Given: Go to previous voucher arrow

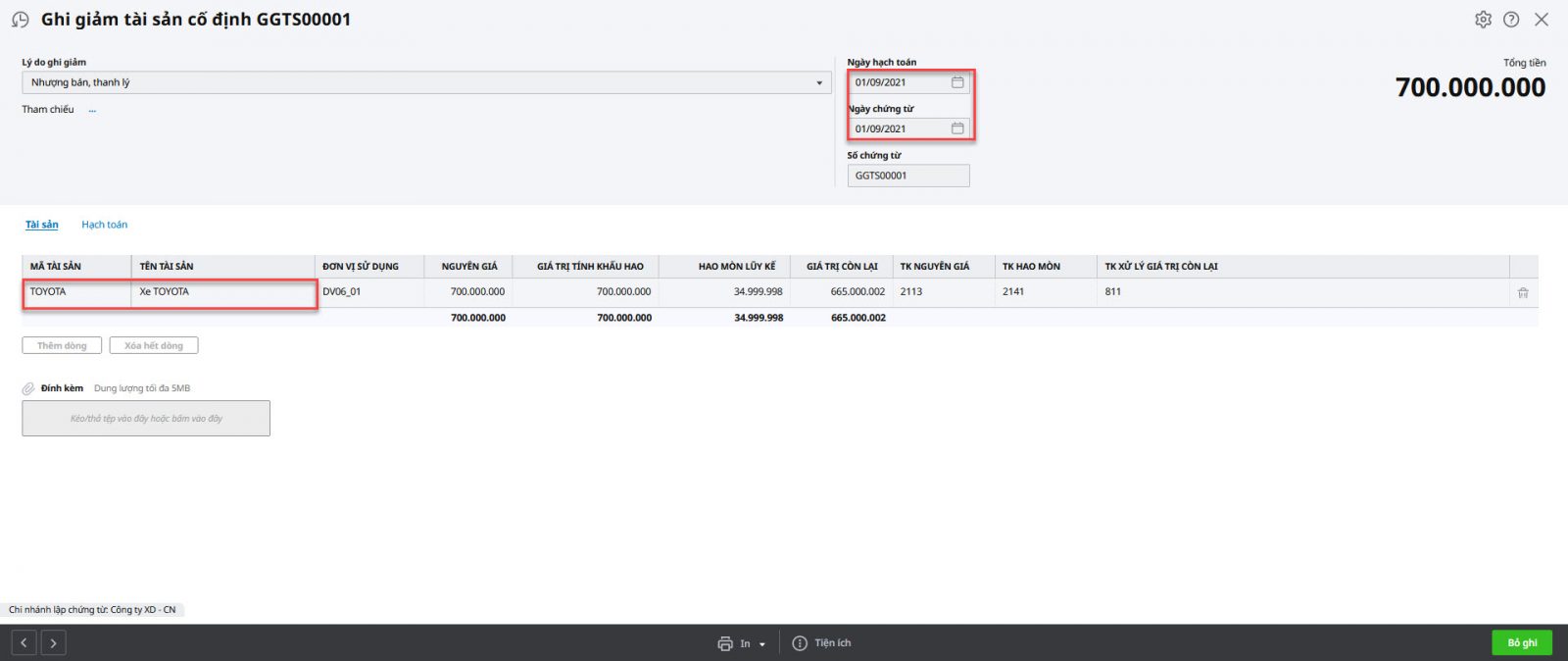Looking at the screenshot, I should tap(24, 643).
